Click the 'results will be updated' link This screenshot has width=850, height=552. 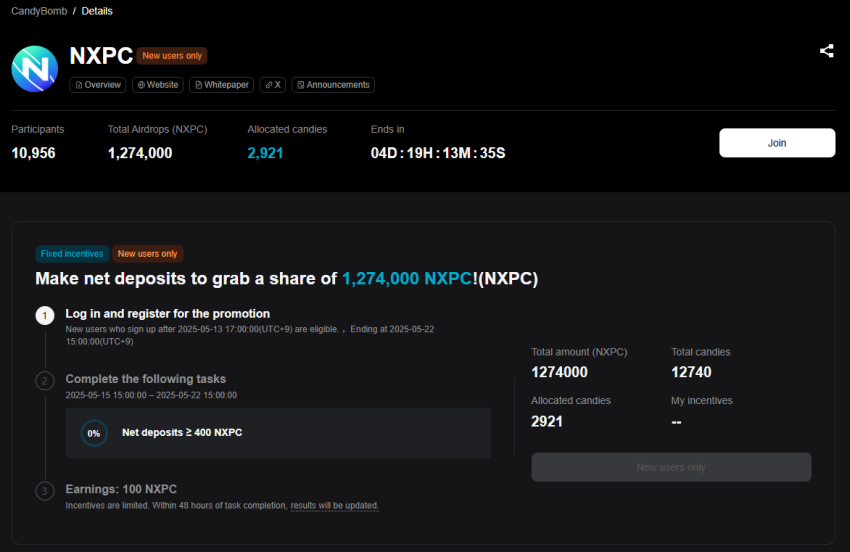point(334,506)
